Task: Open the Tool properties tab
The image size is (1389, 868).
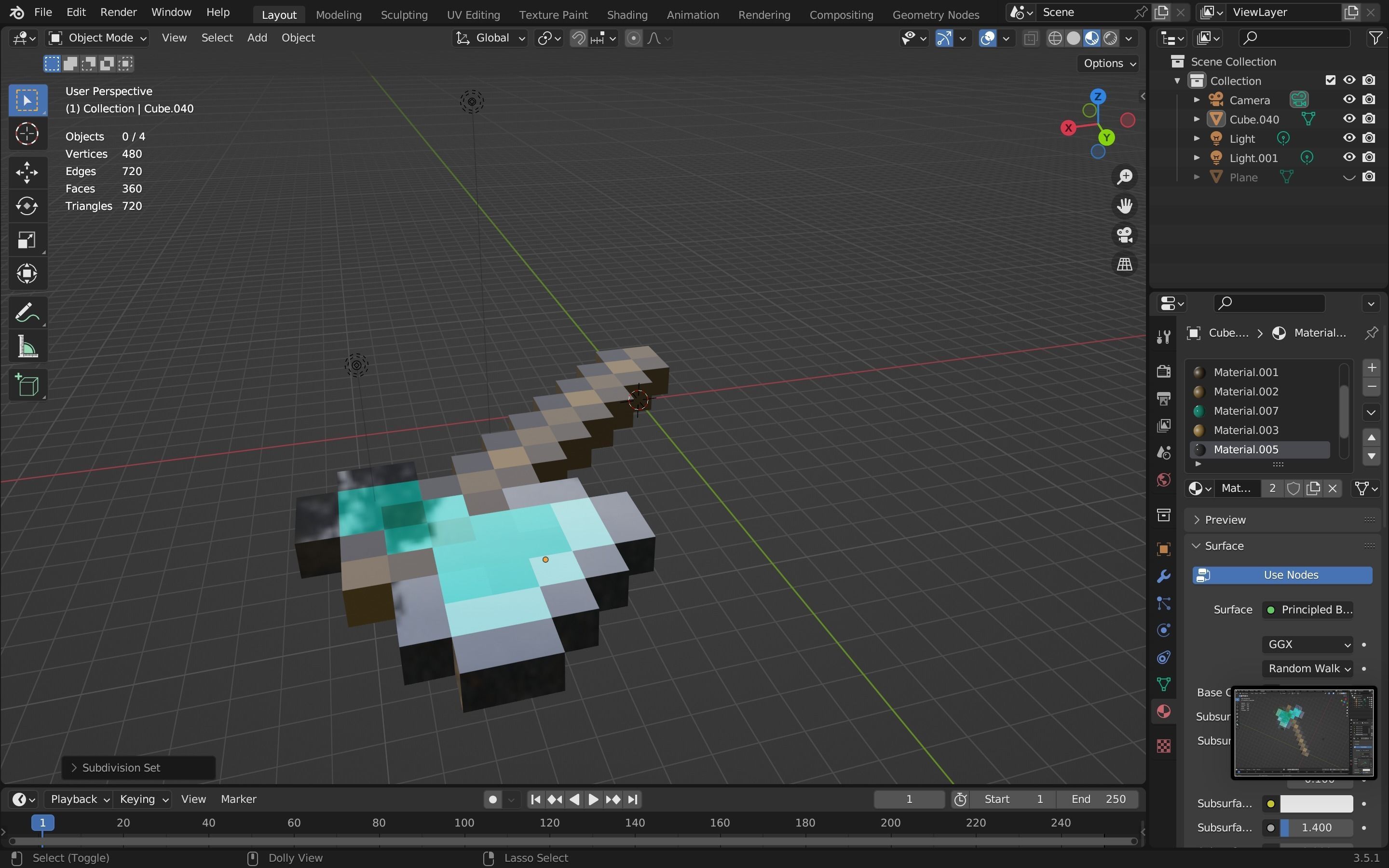Action: point(1163,337)
